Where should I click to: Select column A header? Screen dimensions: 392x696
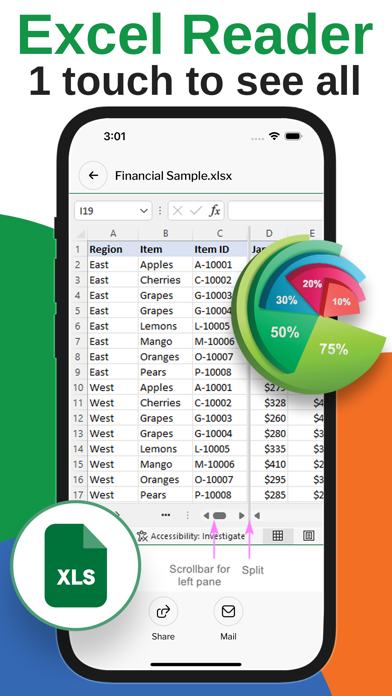click(x=113, y=234)
